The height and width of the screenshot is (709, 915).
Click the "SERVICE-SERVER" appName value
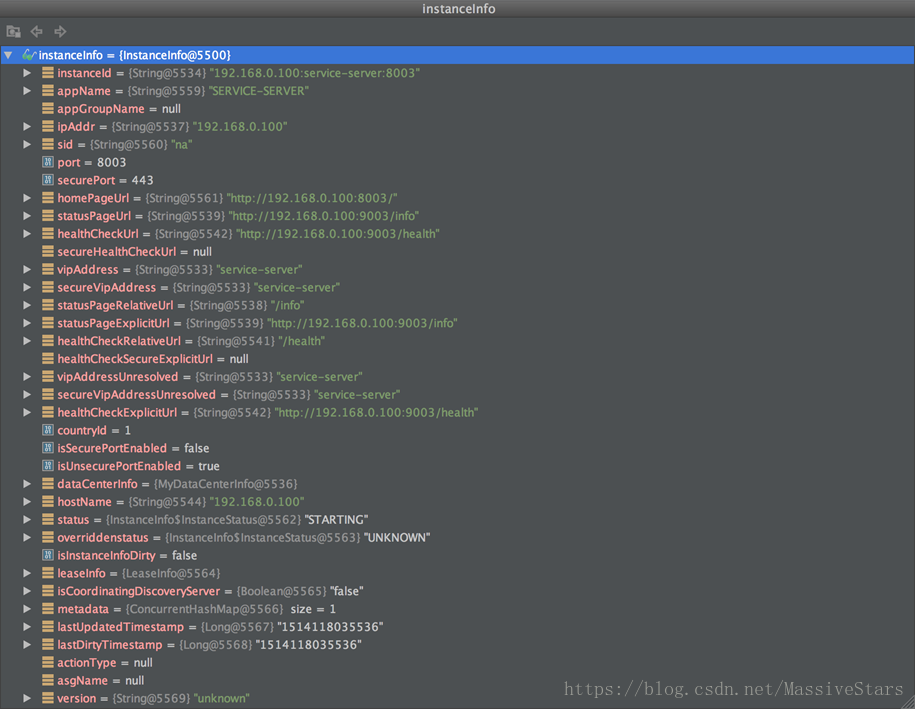[x=259, y=91]
